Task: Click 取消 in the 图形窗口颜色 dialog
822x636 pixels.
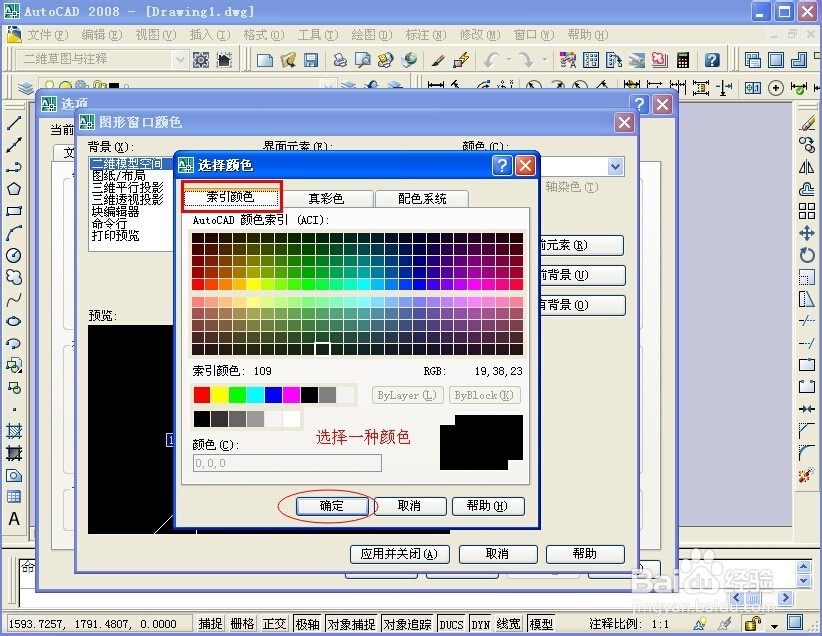Action: coord(497,554)
